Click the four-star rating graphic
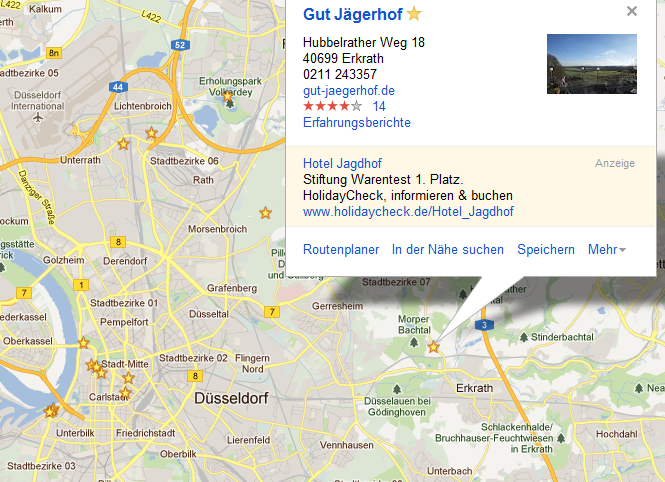The width and height of the screenshot is (665, 482). (x=332, y=106)
